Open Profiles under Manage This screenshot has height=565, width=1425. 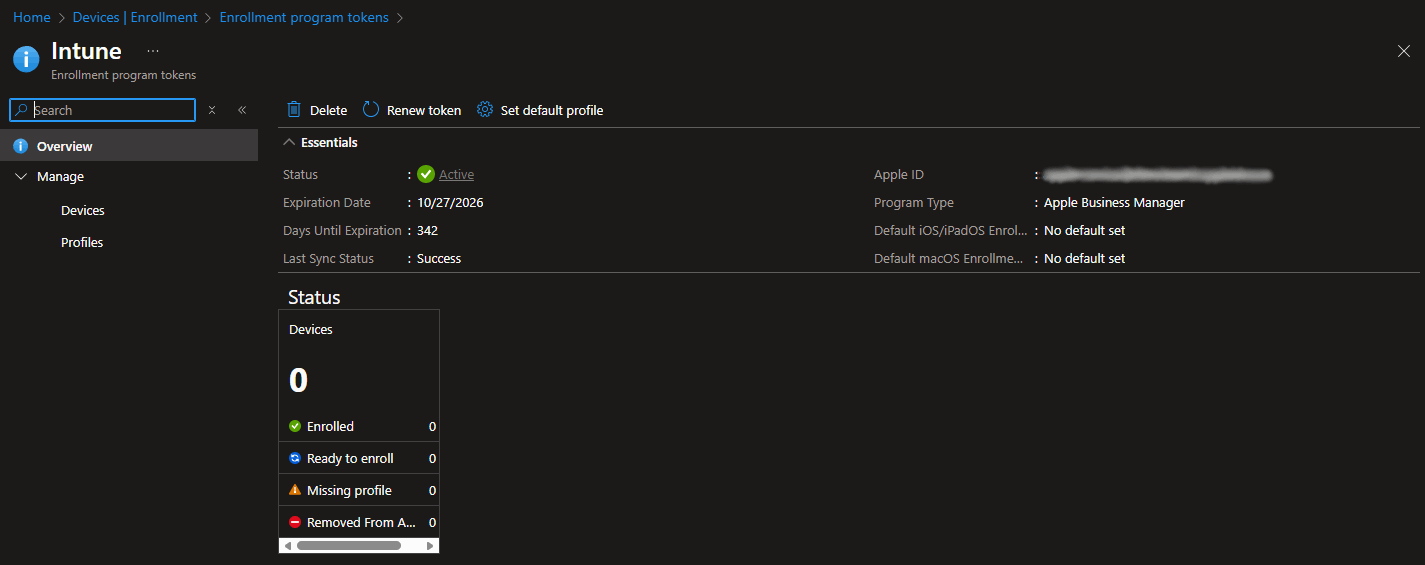(82, 243)
